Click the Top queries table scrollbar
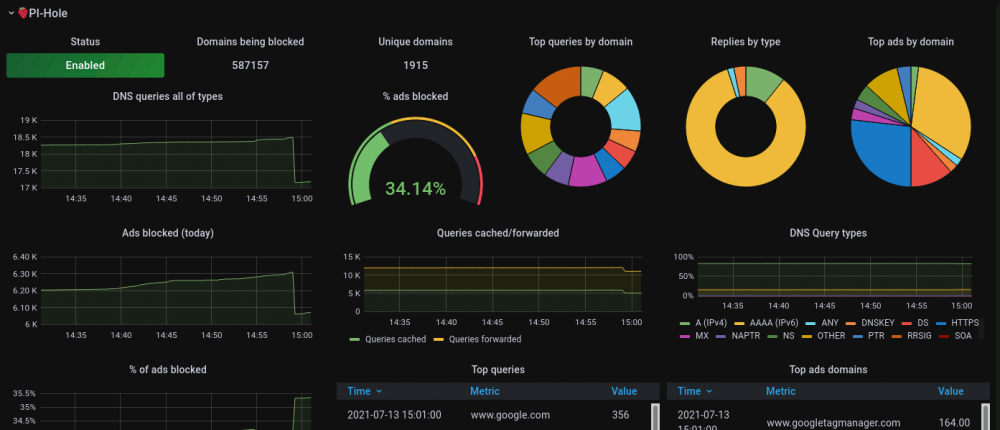The image size is (1000, 430). tap(655, 417)
